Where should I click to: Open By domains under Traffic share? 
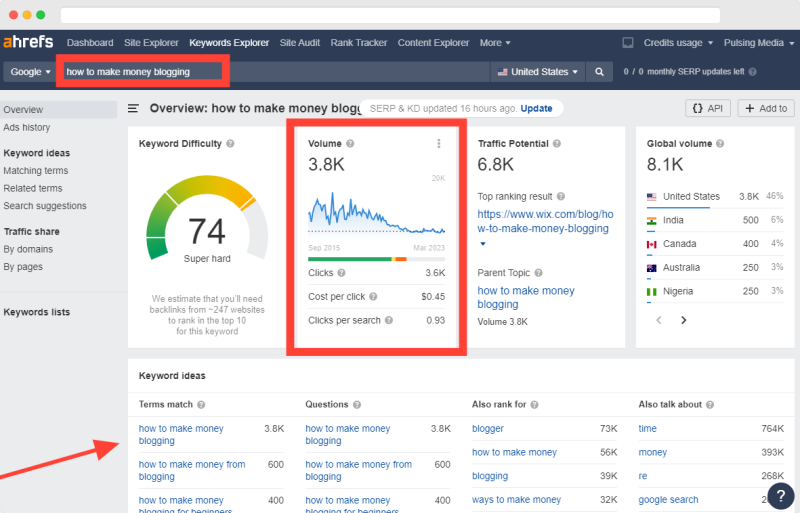coord(28,249)
